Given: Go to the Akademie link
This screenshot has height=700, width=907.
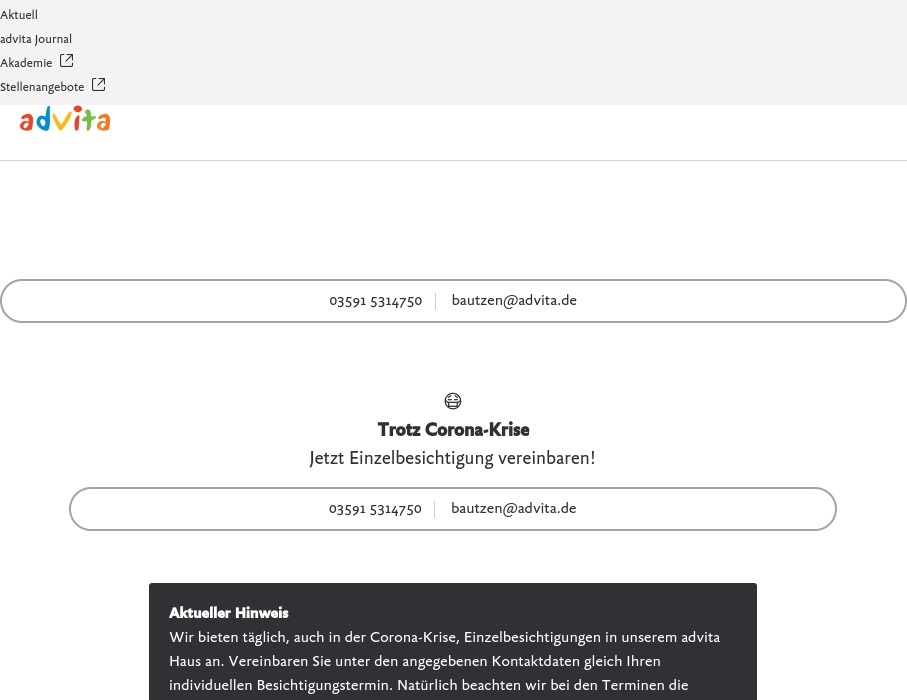Looking at the screenshot, I should pyautogui.click(x=26, y=63).
